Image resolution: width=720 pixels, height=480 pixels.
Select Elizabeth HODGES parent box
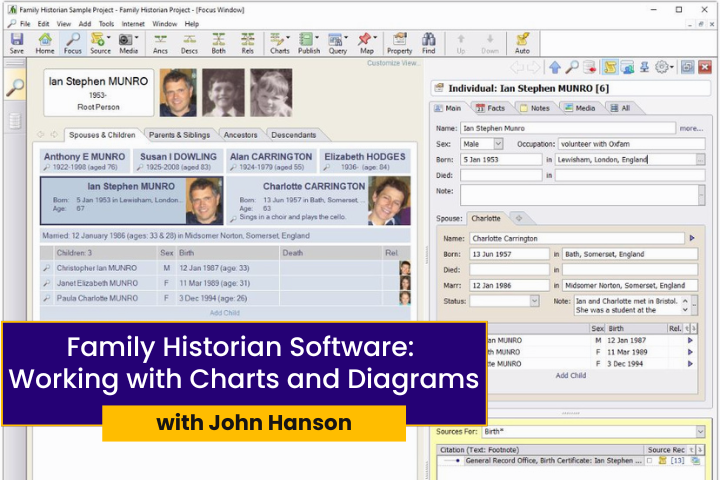365,161
